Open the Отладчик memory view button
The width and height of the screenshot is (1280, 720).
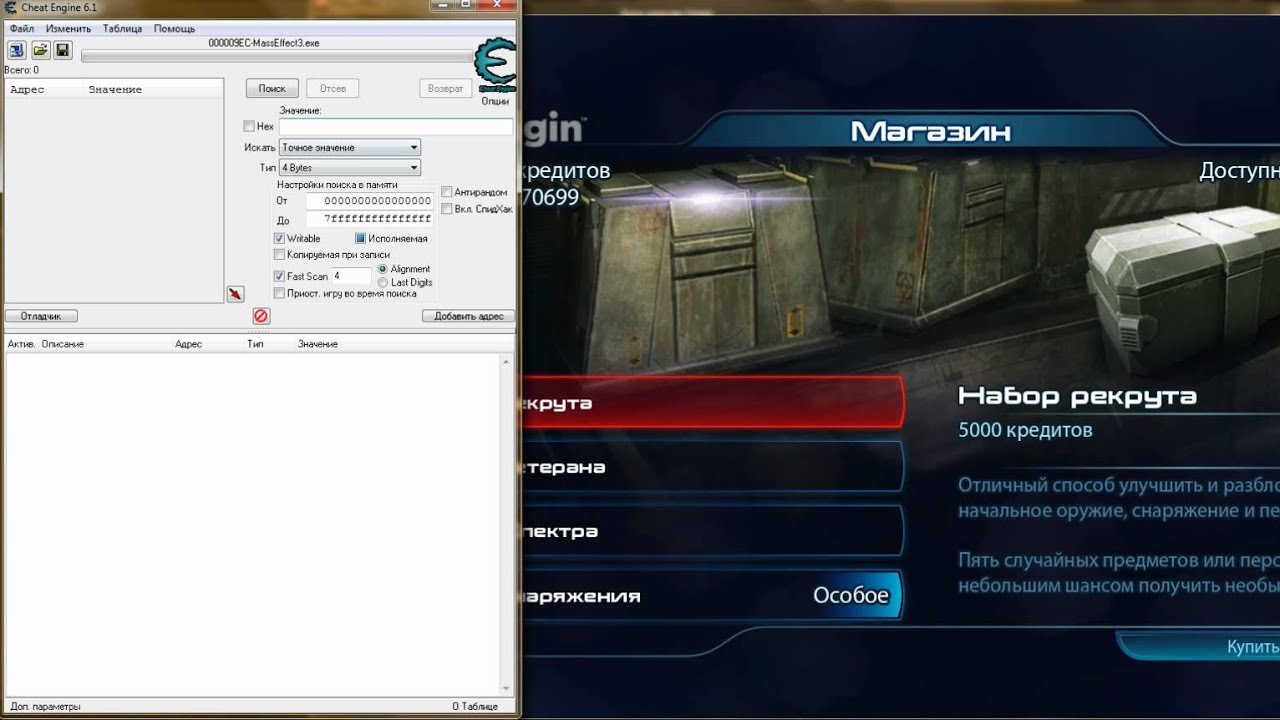41,316
